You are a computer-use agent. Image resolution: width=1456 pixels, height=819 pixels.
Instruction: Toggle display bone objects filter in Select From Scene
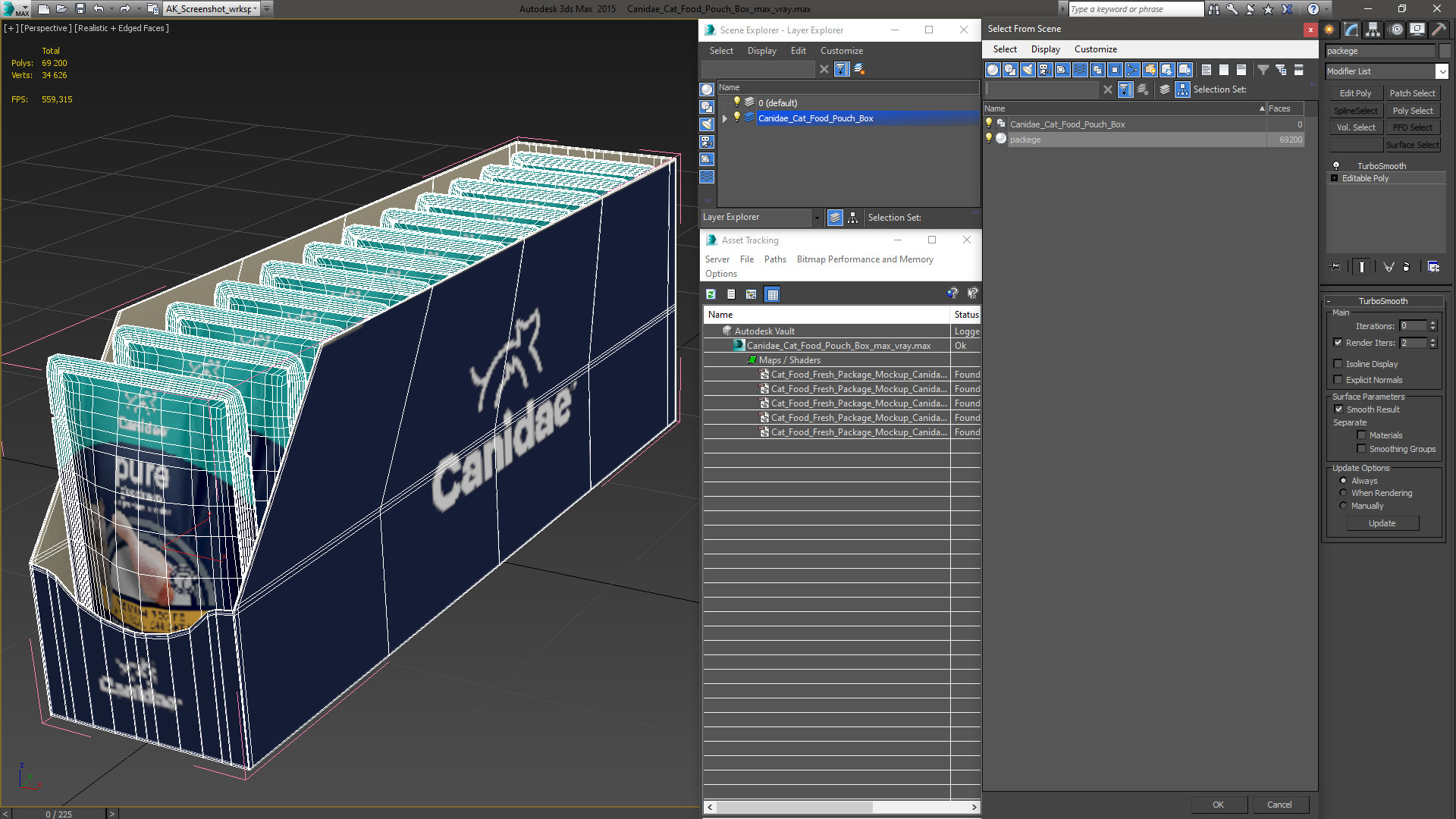[x=1132, y=70]
